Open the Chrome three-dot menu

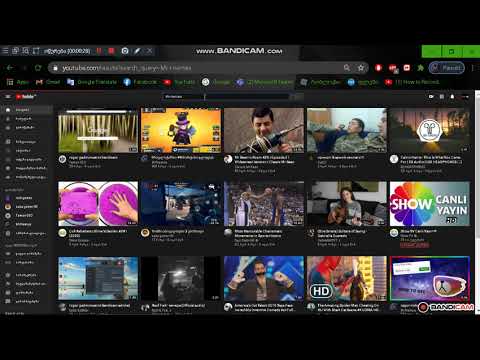point(473,68)
